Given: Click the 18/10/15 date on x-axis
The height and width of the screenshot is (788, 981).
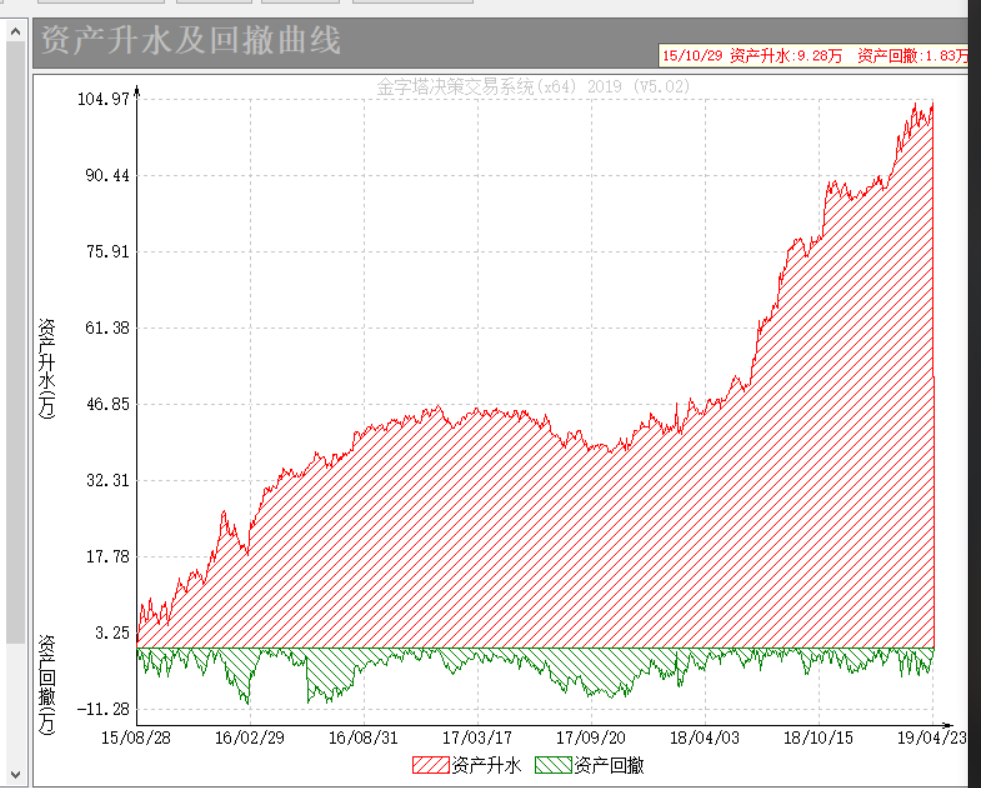Looking at the screenshot, I should [x=819, y=738].
